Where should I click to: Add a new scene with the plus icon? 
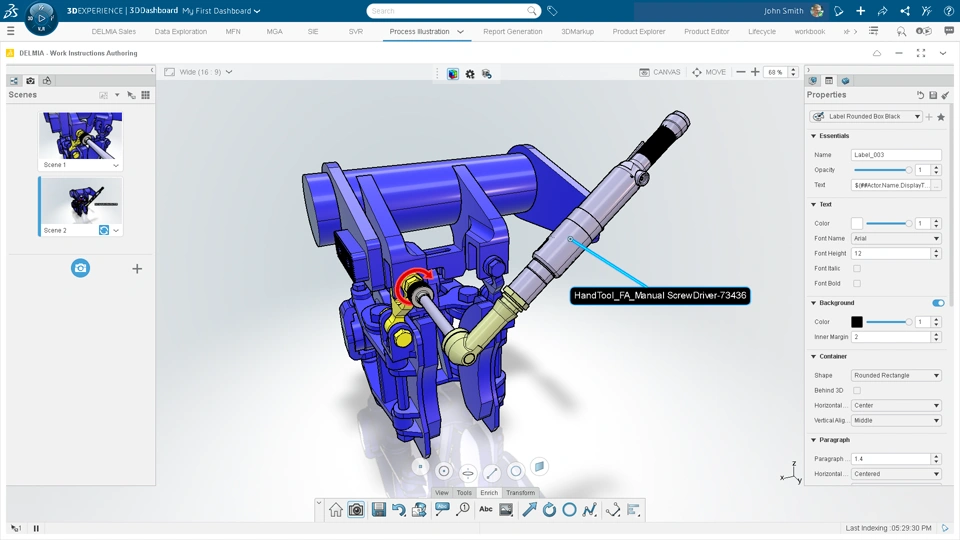coord(137,269)
